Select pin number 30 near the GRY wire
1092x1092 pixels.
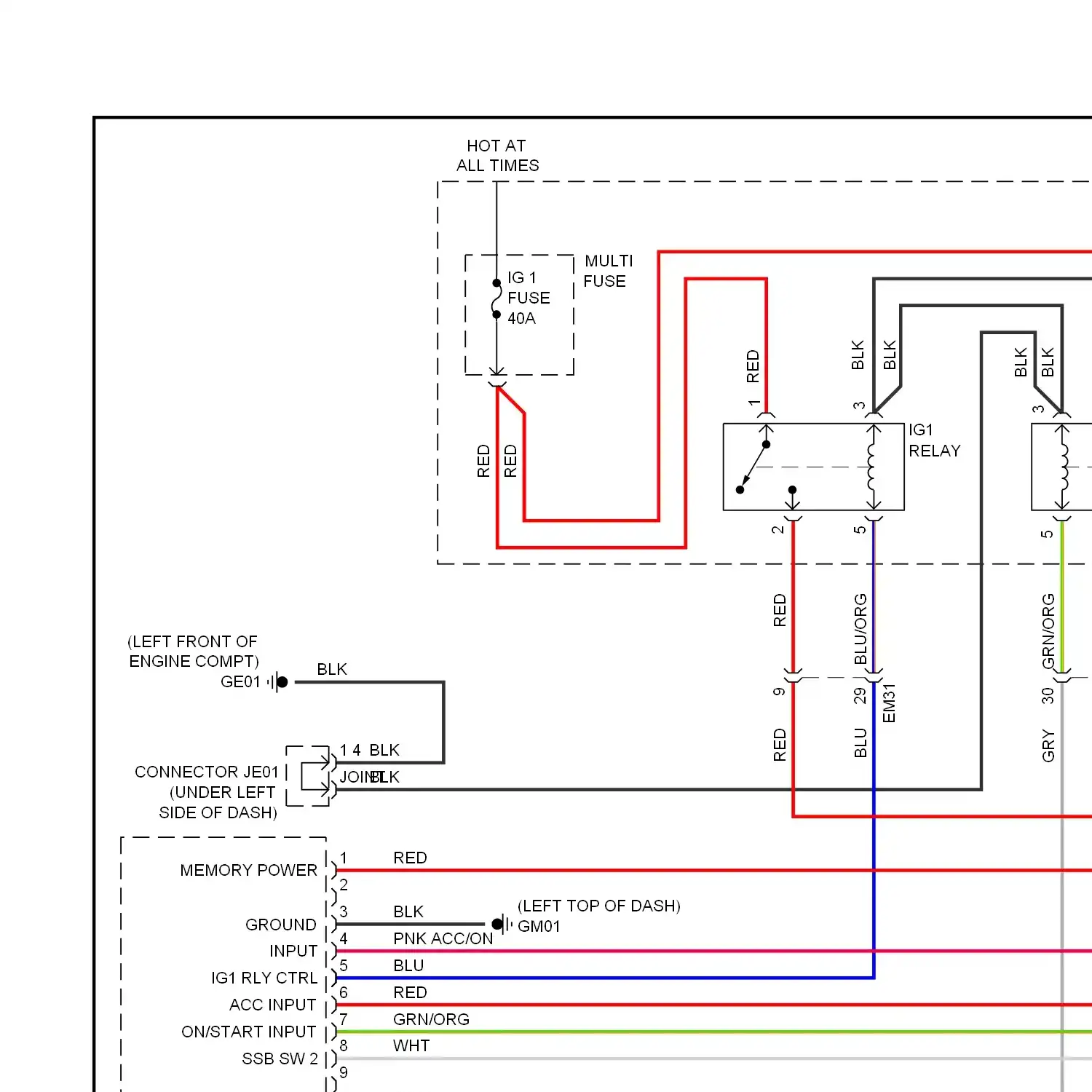click(x=1048, y=695)
